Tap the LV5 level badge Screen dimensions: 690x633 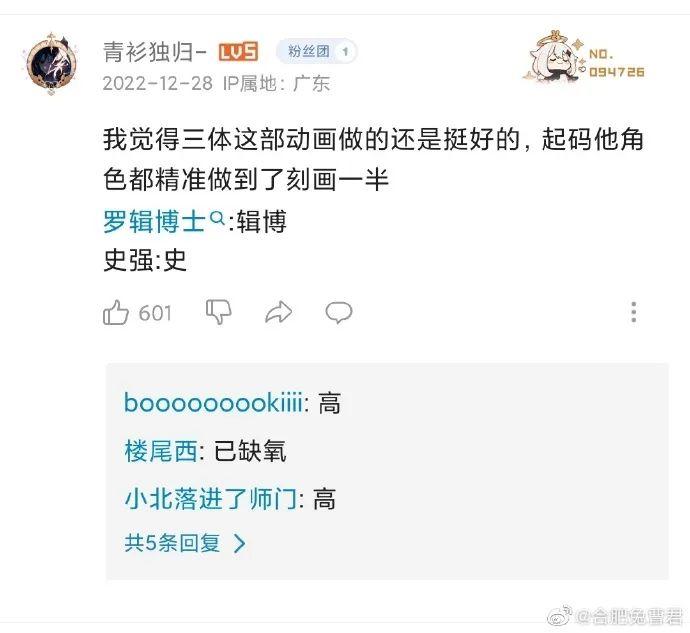238,52
